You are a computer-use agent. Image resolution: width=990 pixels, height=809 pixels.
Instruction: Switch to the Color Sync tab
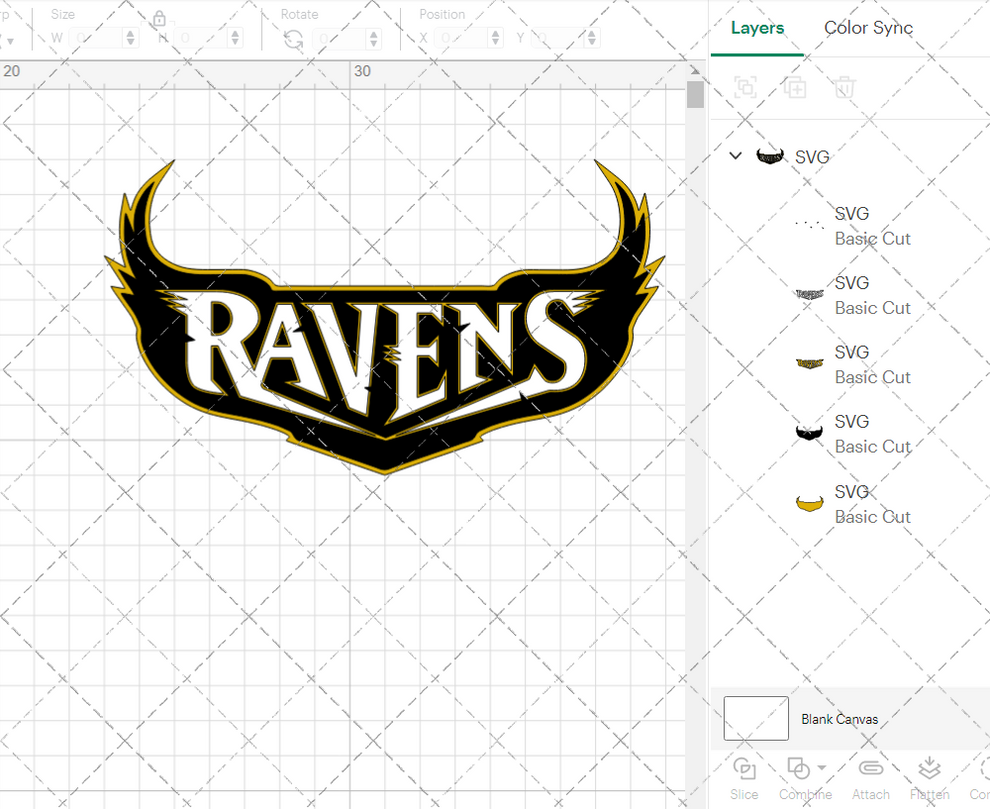pos(868,28)
